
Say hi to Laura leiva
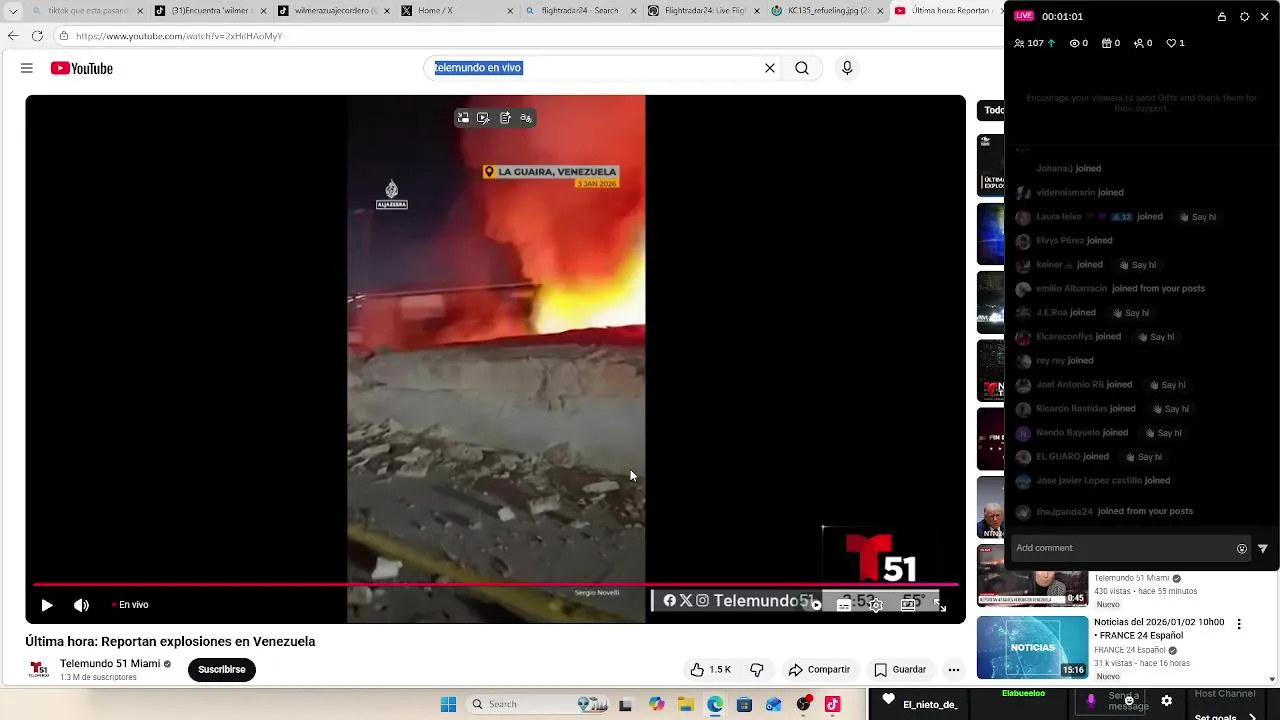point(1197,217)
